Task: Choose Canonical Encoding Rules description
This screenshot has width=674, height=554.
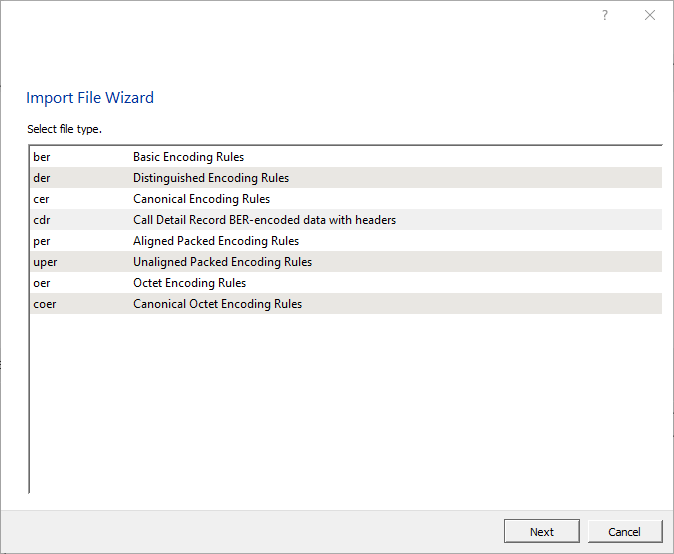Action: 201,199
